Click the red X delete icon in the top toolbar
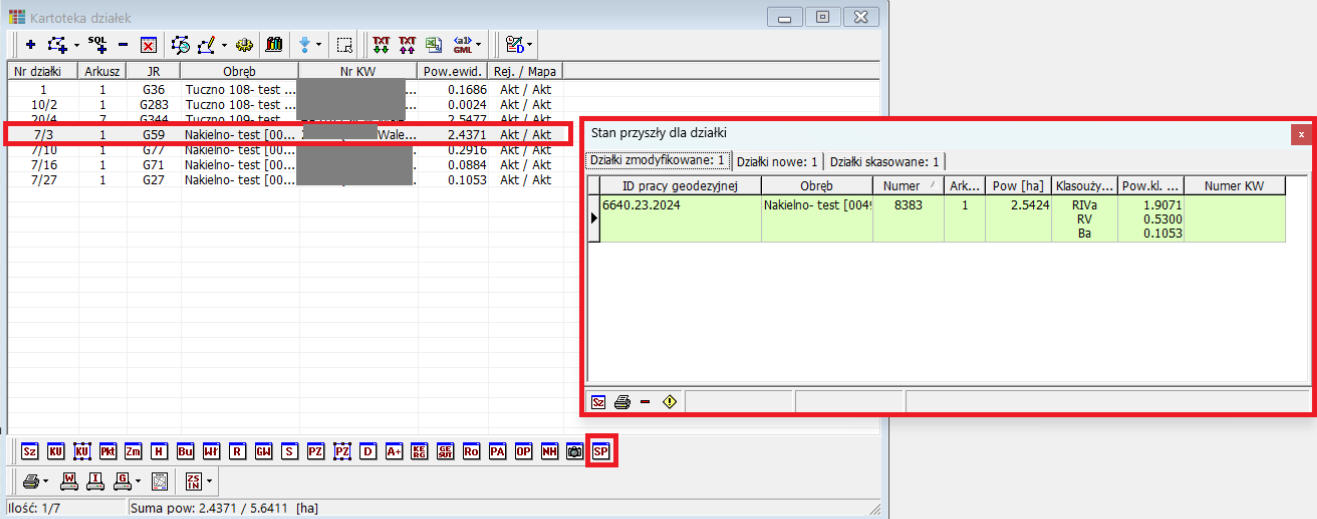This screenshot has height=519, width=1317. [x=148, y=45]
